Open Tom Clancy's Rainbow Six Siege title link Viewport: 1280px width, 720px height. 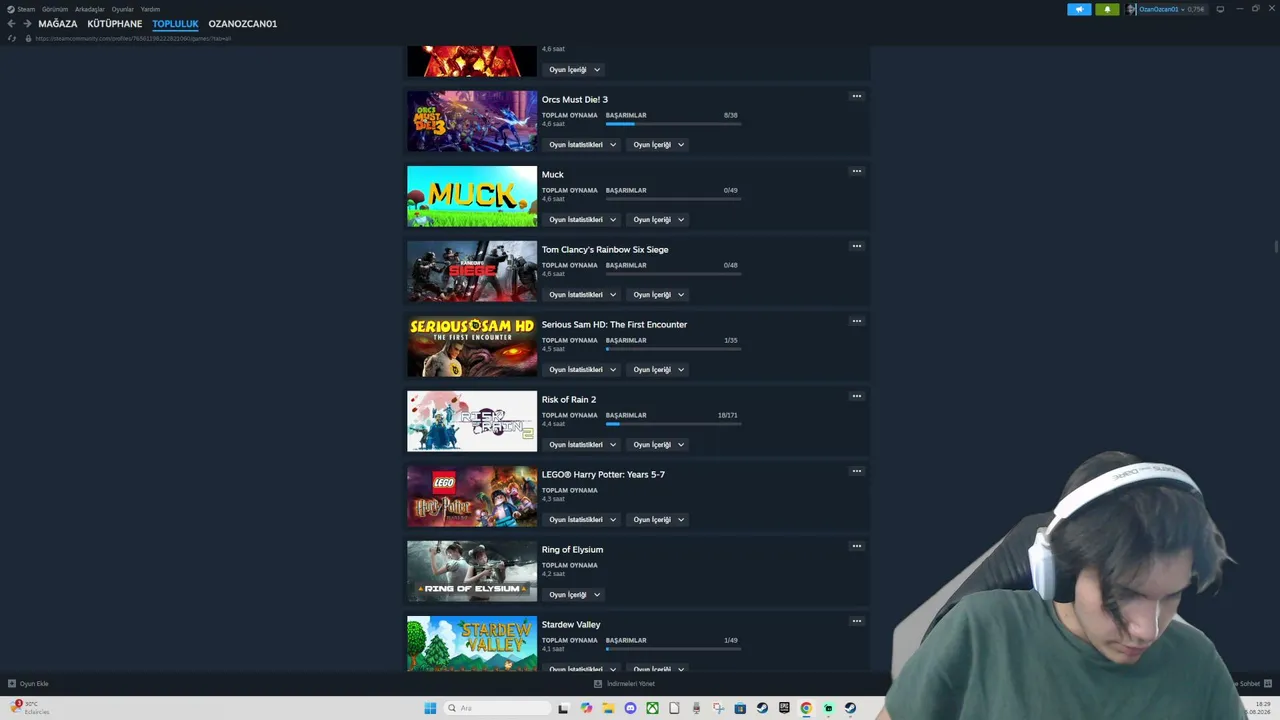tap(605, 250)
